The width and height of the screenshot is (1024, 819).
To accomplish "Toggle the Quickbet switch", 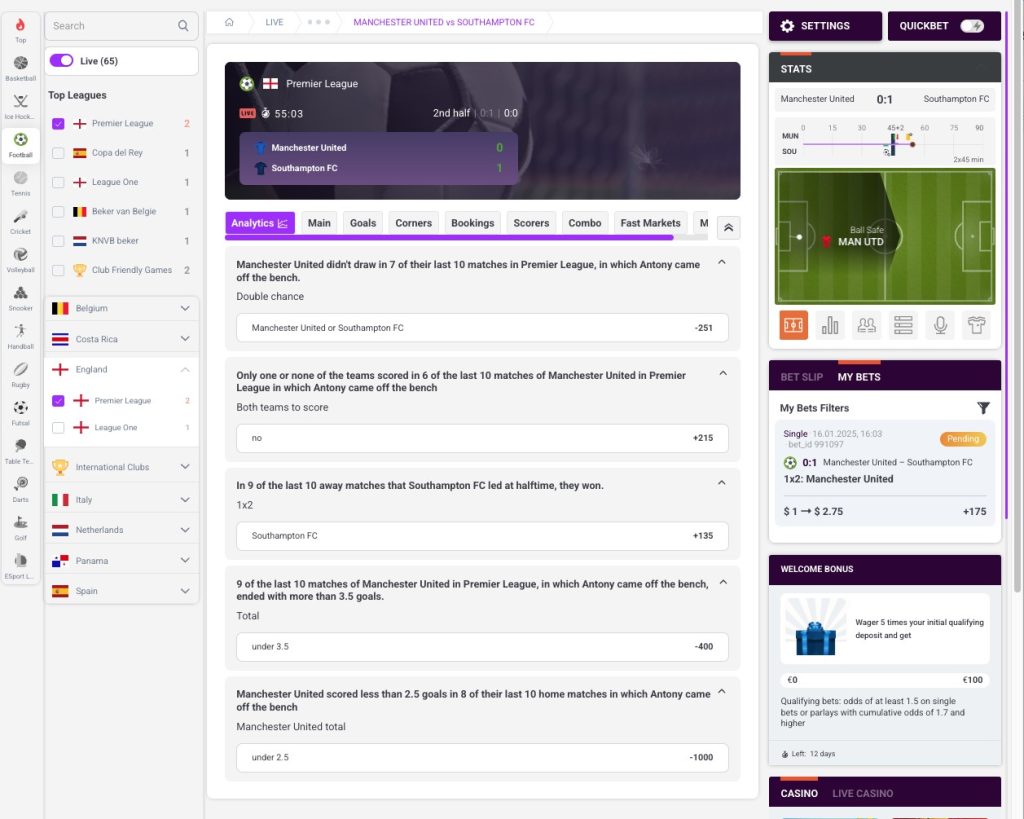I will tap(972, 26).
